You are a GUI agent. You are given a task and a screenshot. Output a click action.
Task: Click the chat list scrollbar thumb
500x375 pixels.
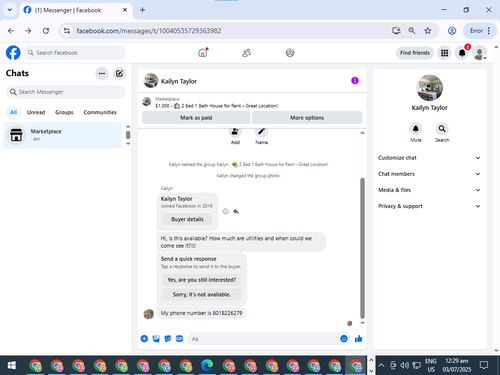pyautogui.click(x=128, y=135)
